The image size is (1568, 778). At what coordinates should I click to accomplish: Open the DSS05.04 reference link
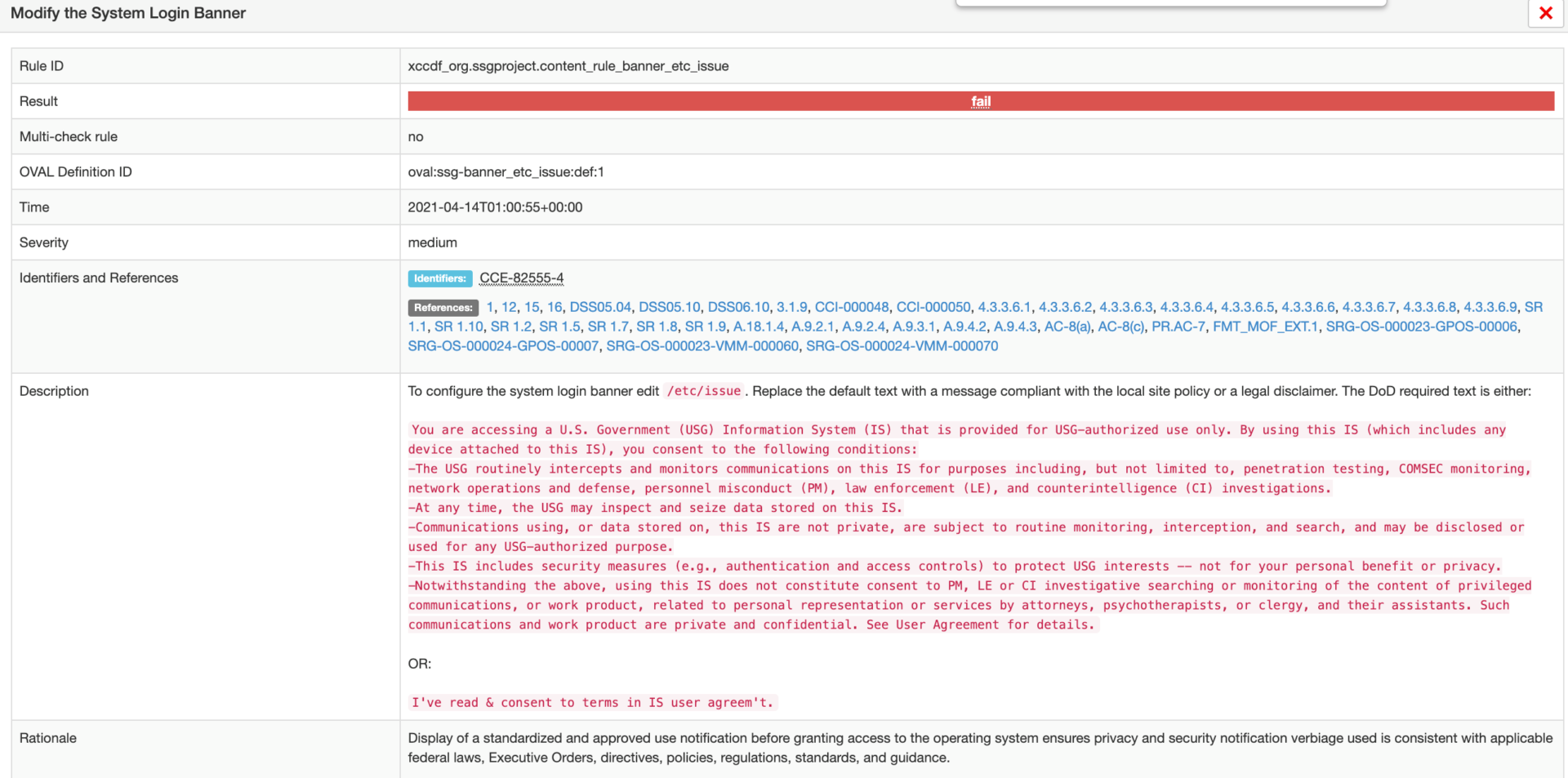pyautogui.click(x=600, y=307)
